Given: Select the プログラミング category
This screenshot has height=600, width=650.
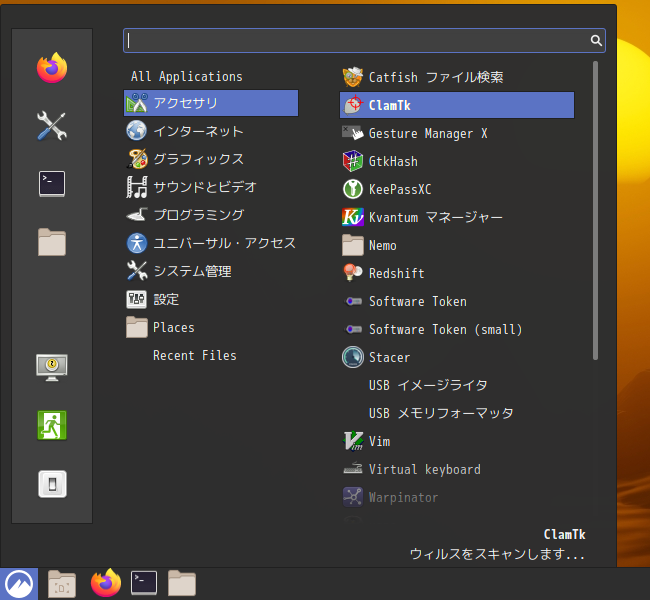Looking at the screenshot, I should click(211, 215).
